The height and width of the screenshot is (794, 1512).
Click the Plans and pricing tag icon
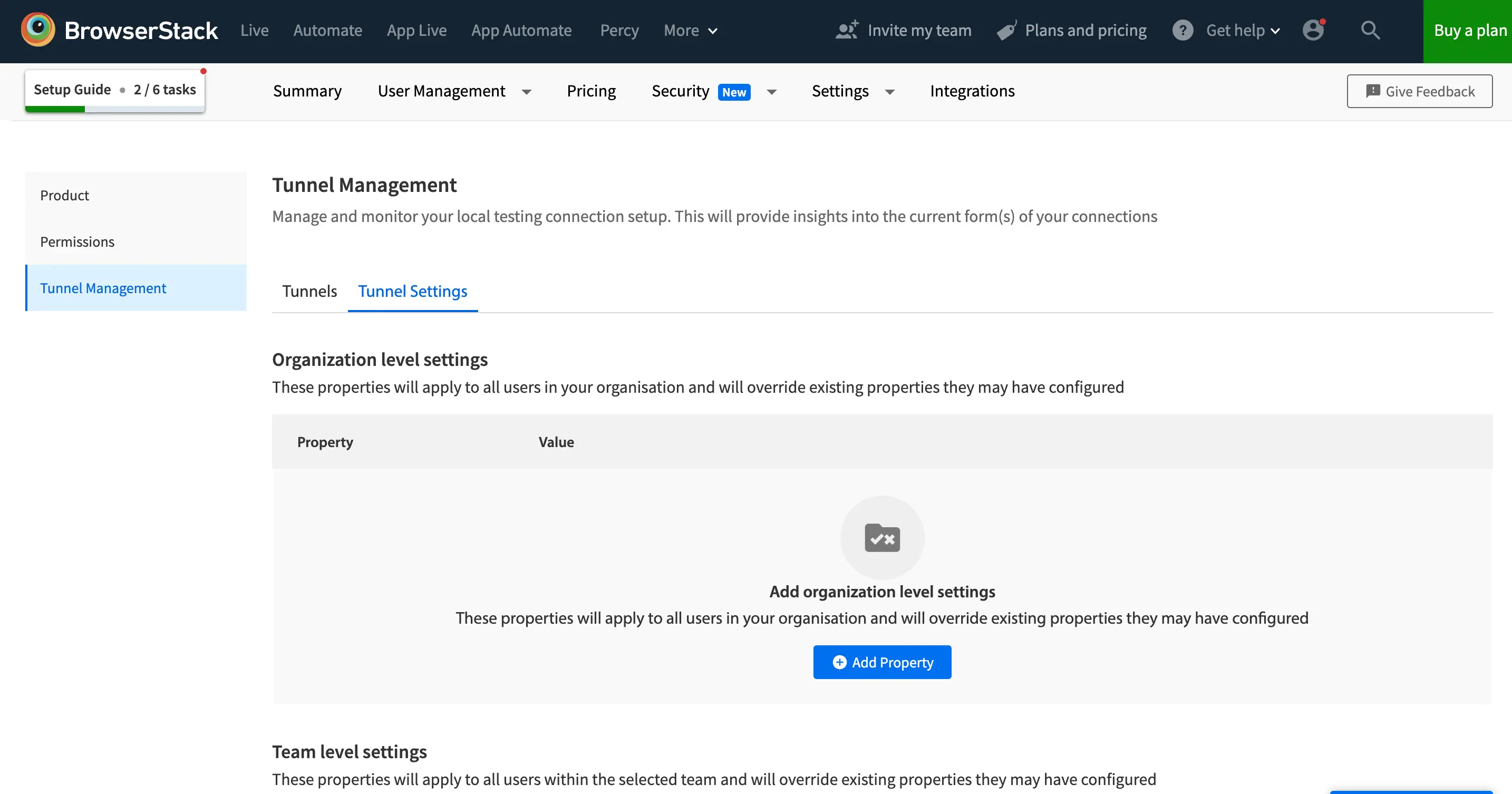coord(1006,31)
